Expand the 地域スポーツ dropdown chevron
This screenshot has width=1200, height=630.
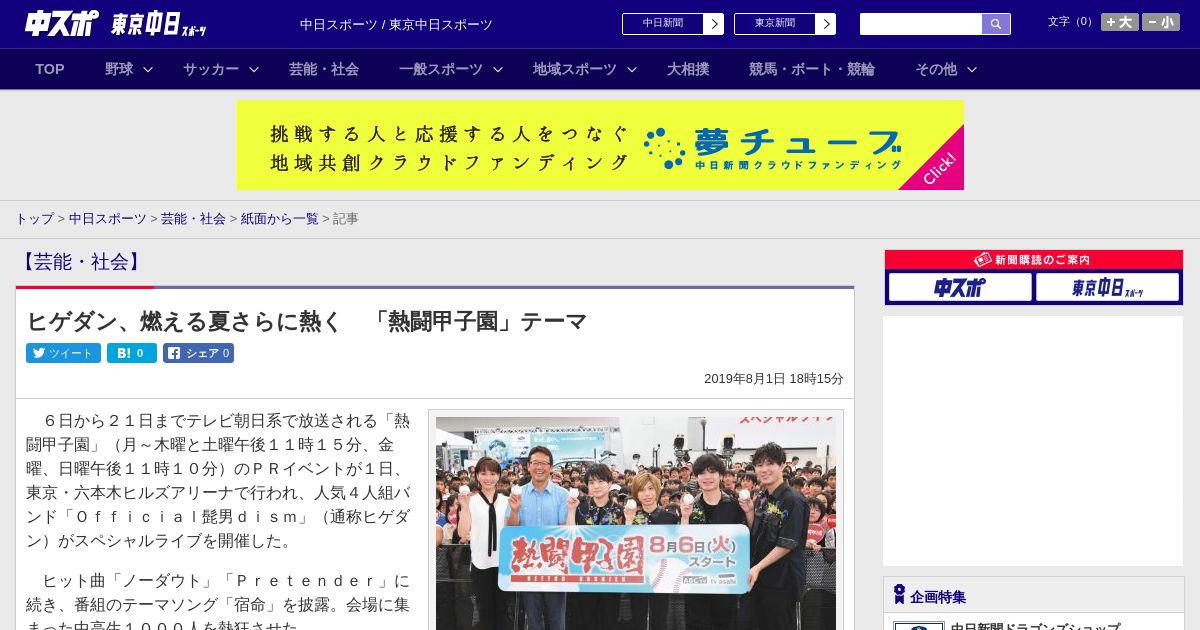632,69
